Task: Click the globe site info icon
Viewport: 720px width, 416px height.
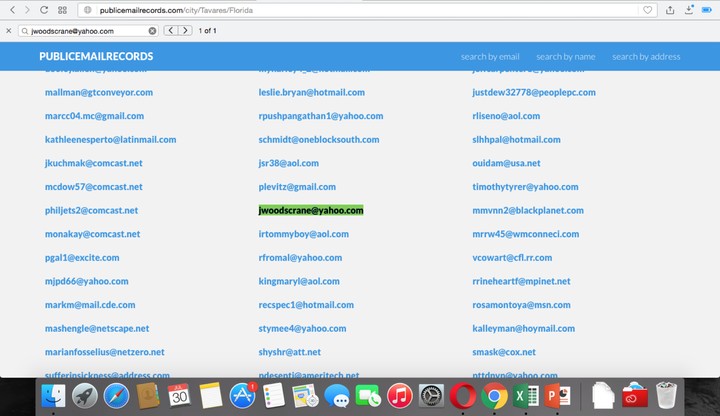Action: tap(88, 10)
